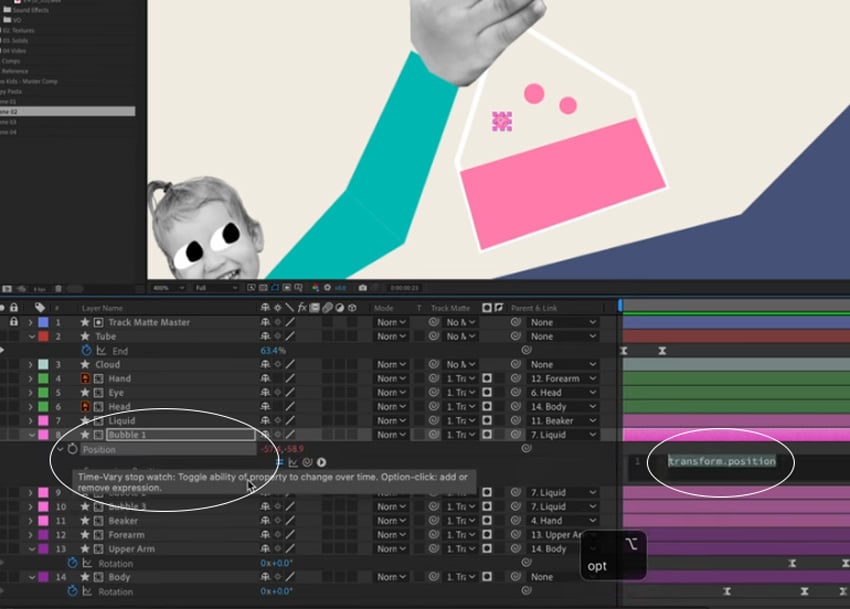Click the End property stopwatch under Tube

(86, 350)
